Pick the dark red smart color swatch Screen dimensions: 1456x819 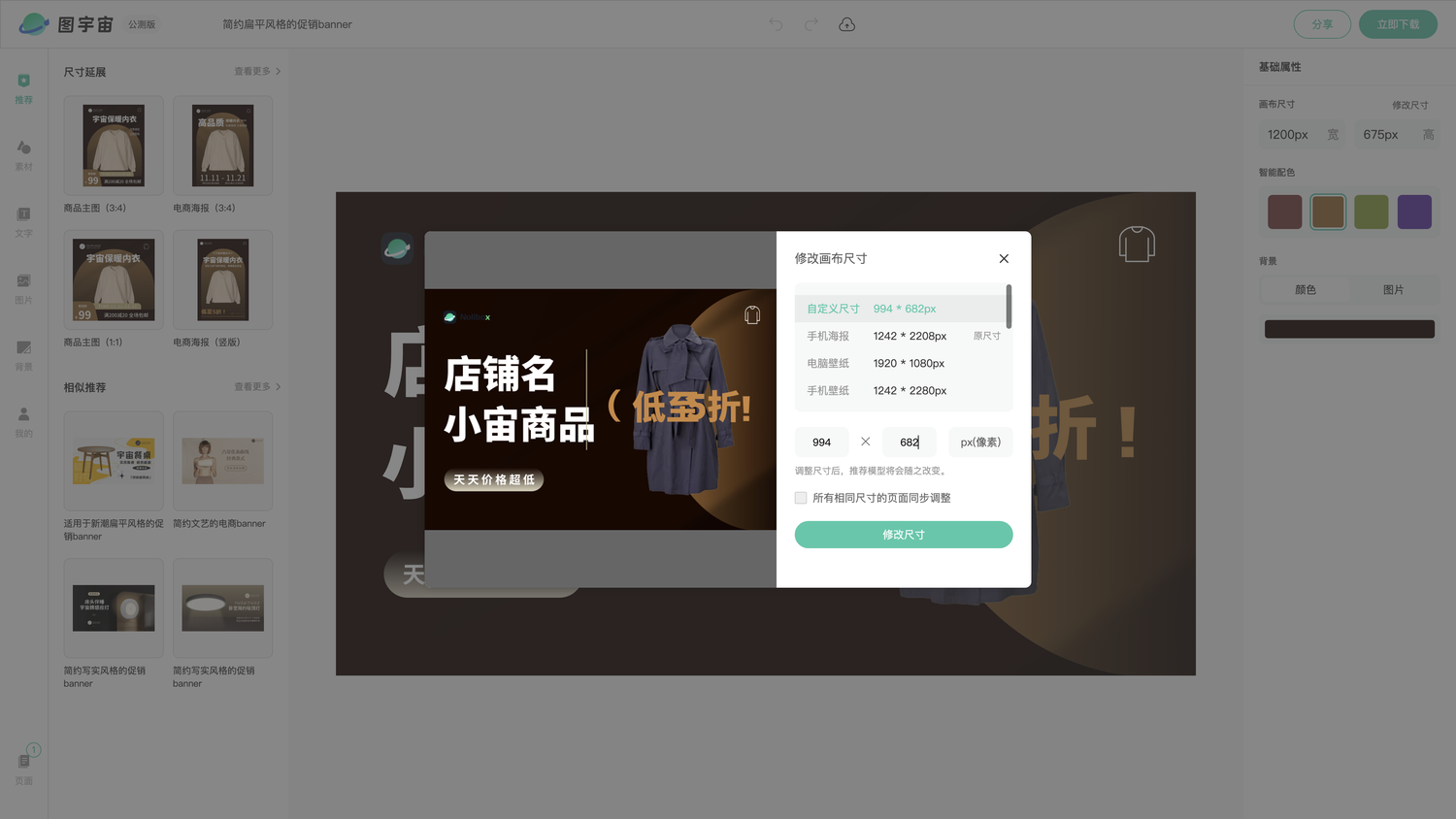tap(1284, 212)
